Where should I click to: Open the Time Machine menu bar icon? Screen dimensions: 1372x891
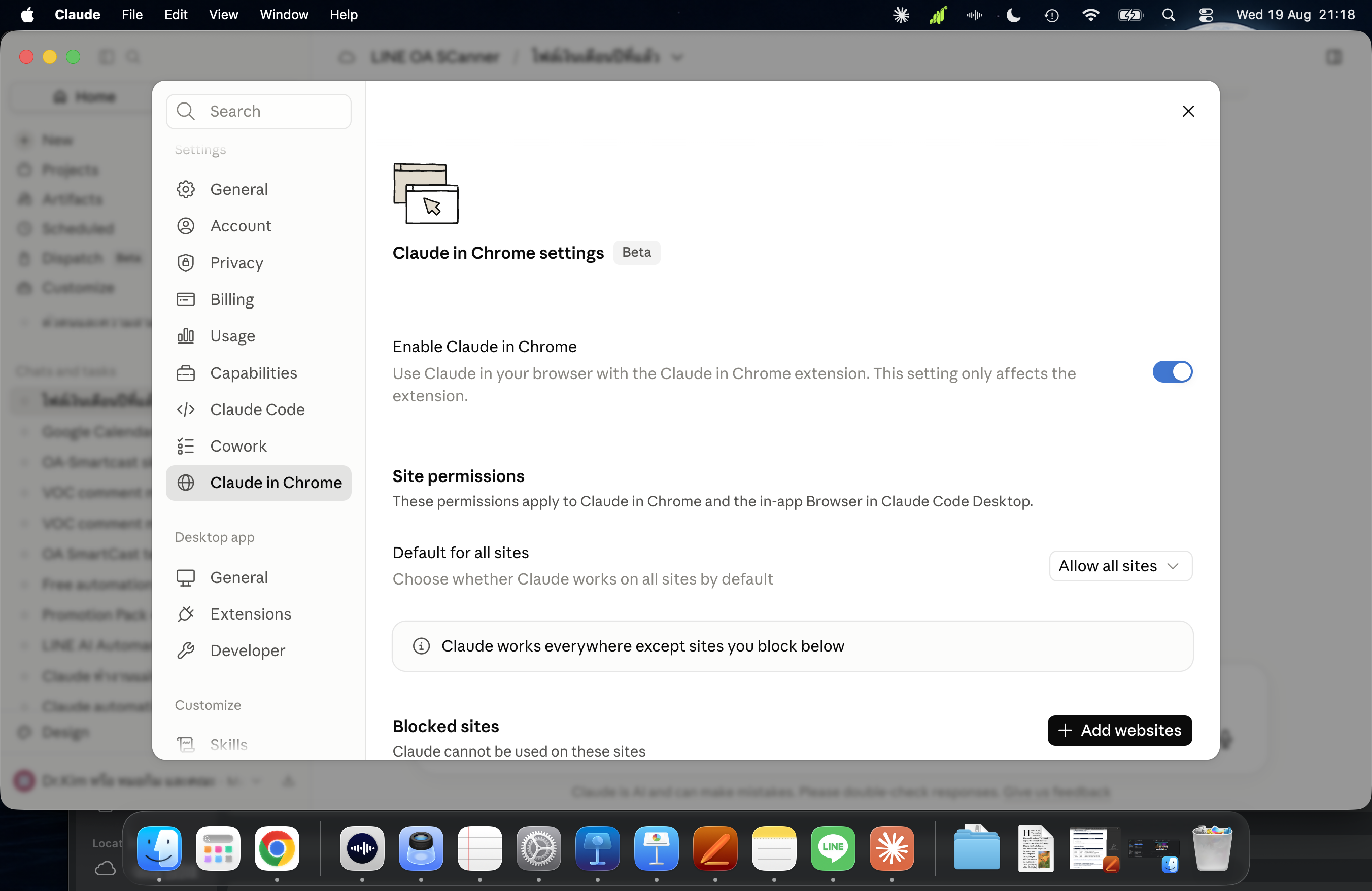point(1051,14)
